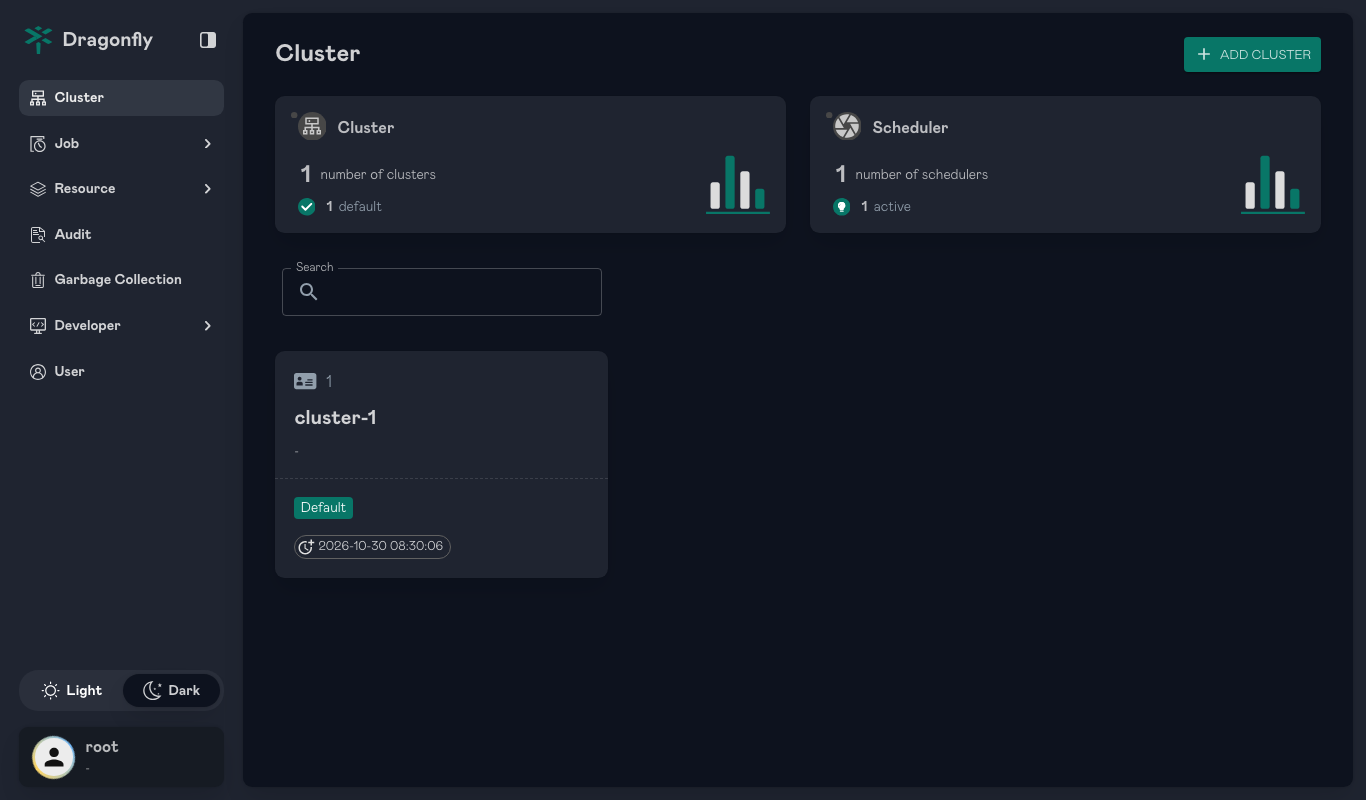This screenshot has width=1366, height=800.
Task: Click the Garbage Collection trash icon
Action: pyautogui.click(x=38, y=280)
